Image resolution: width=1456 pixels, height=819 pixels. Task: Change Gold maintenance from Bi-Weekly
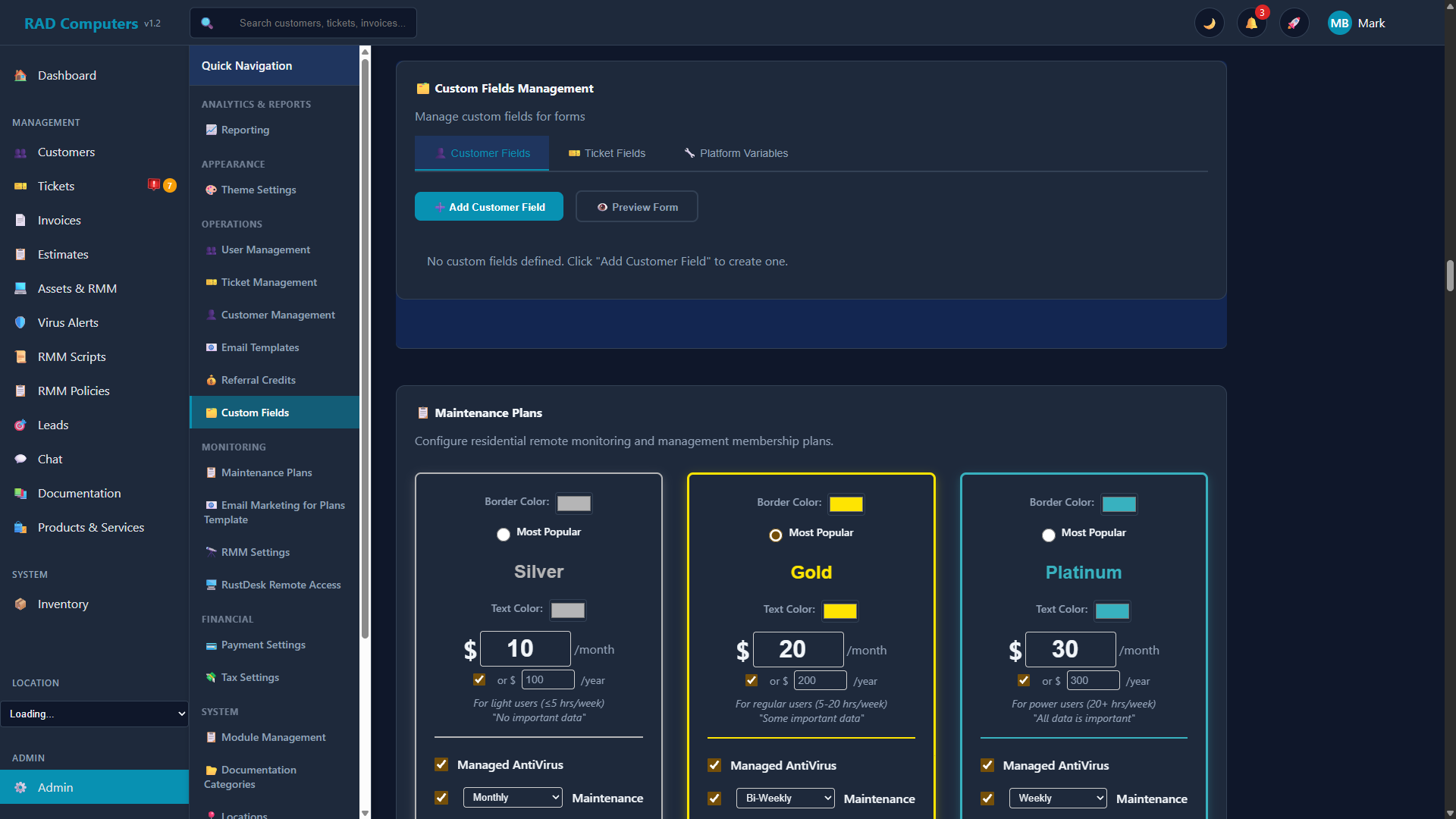(785, 798)
